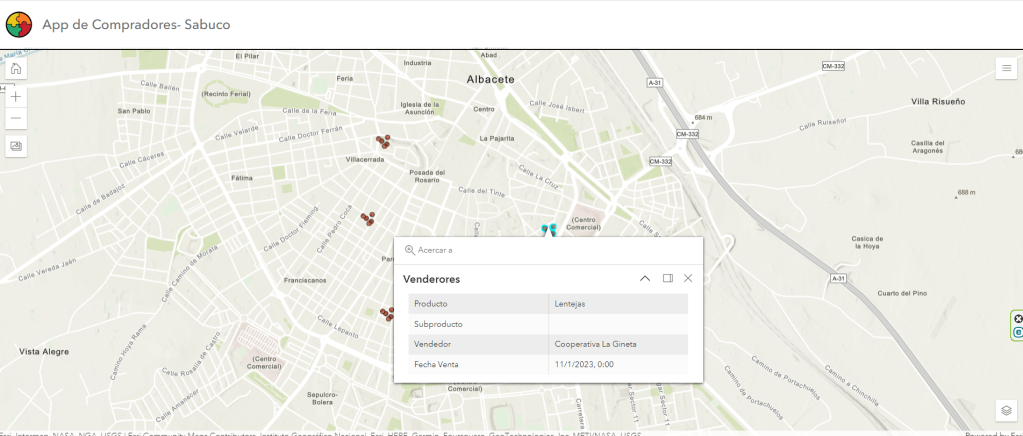This screenshot has height=436, width=1023.
Task: Open the layers stack widget
Action: 1006,410
